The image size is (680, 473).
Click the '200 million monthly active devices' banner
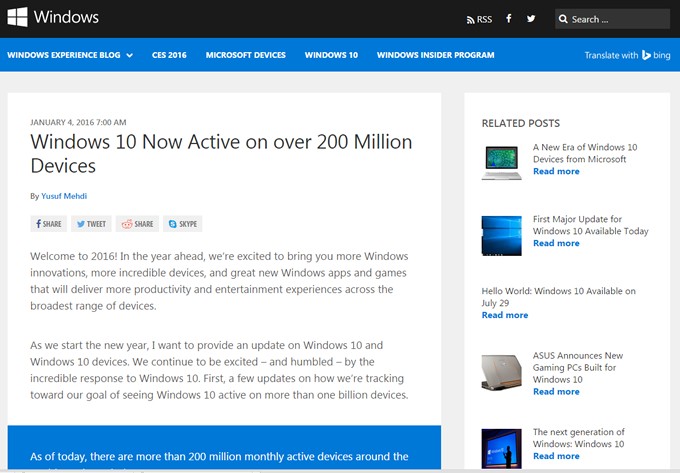click(224, 447)
